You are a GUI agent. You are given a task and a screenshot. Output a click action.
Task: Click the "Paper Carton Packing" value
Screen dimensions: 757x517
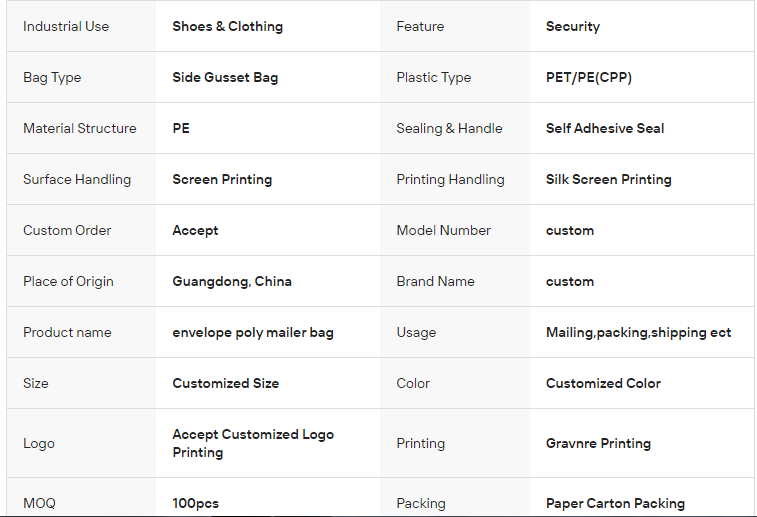click(615, 503)
